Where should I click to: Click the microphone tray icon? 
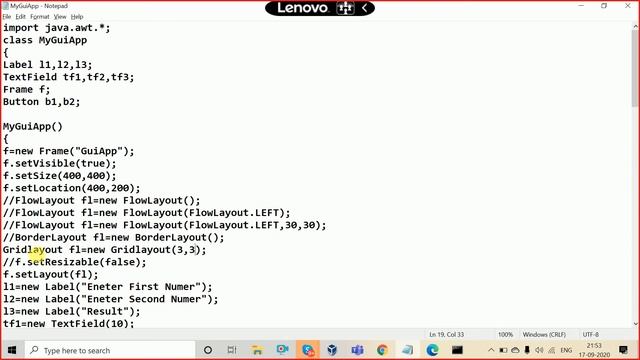(527, 350)
